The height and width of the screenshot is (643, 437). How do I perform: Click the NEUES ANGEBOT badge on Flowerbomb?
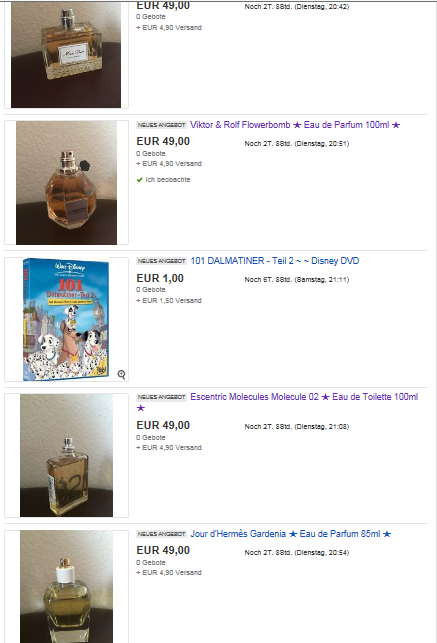point(162,125)
